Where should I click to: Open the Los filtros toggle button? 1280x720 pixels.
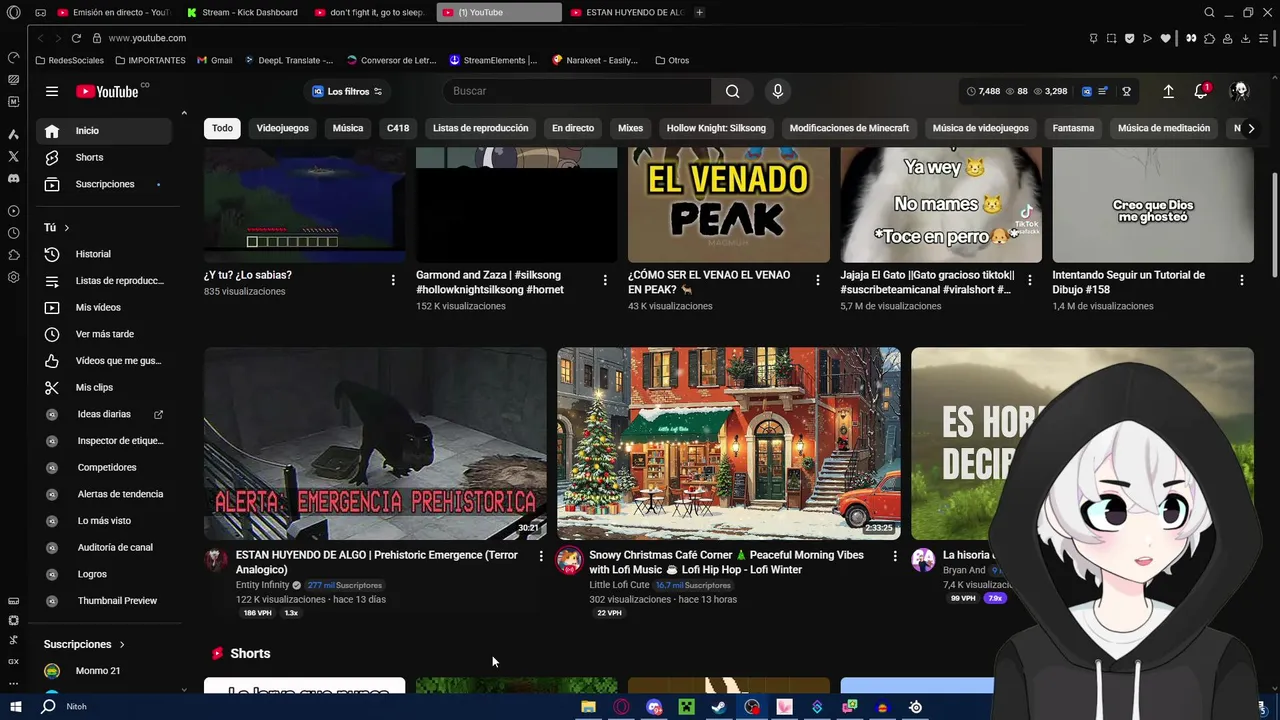[347, 91]
